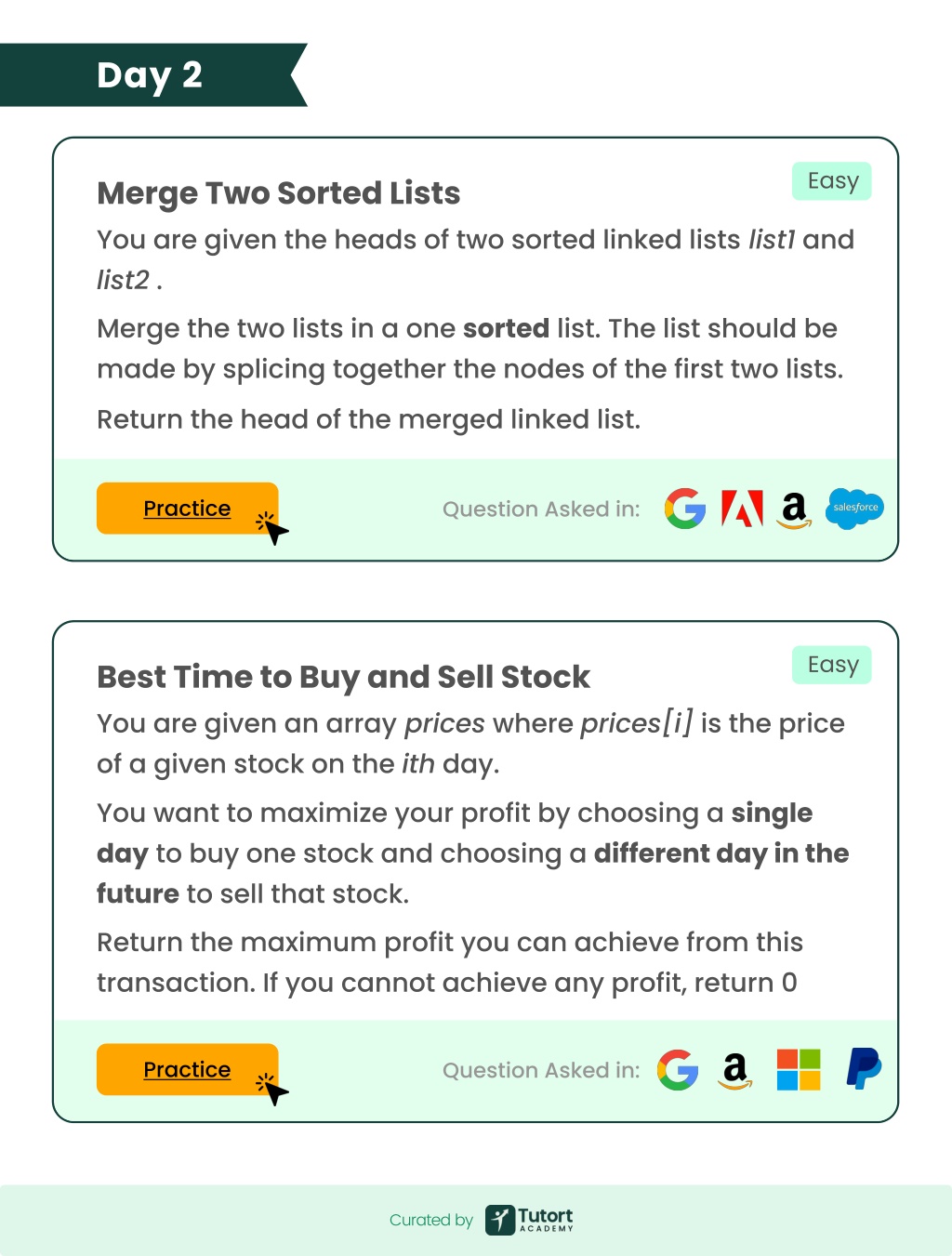
Task: Click Easy badge on Buy and Sell Stock card
Action: pos(832,665)
